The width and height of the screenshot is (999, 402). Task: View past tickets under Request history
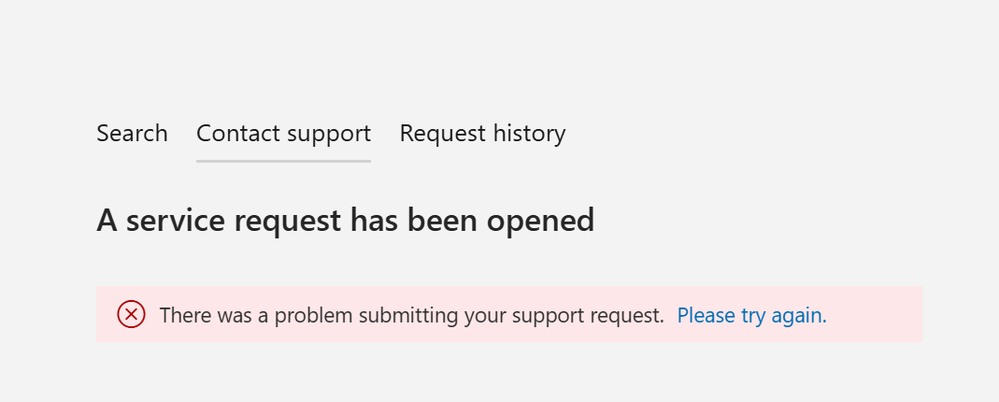click(482, 134)
